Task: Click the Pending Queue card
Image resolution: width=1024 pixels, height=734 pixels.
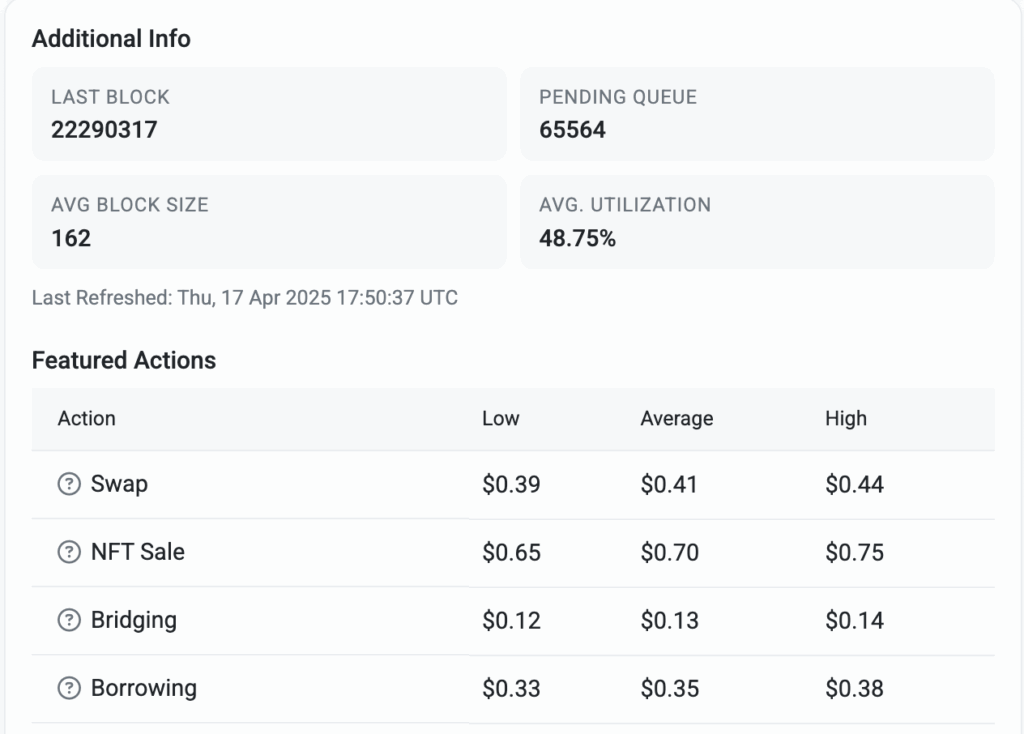Action: tap(756, 114)
